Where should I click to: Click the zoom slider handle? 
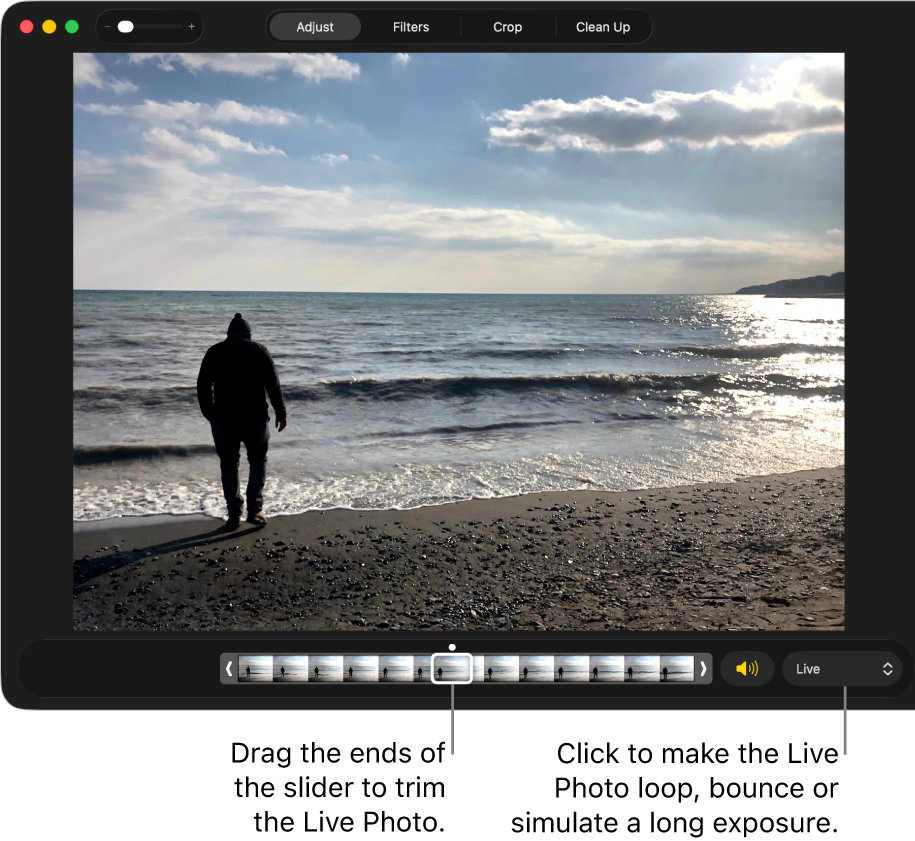tap(126, 27)
